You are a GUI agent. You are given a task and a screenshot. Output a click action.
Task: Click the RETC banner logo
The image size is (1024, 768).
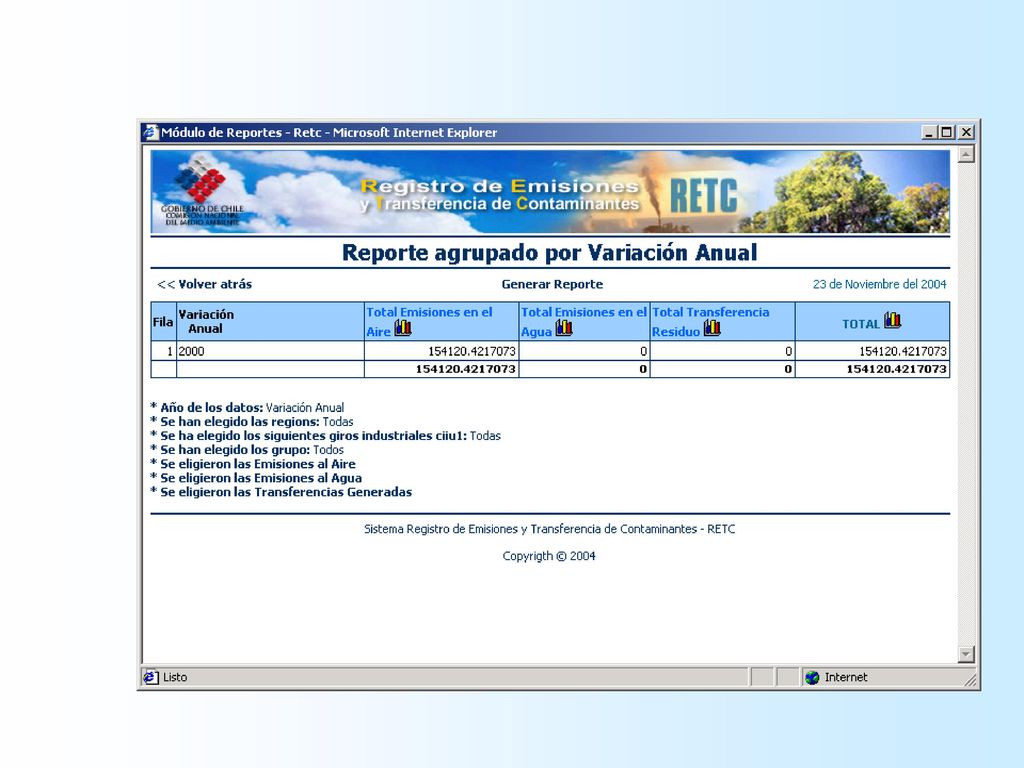(703, 196)
